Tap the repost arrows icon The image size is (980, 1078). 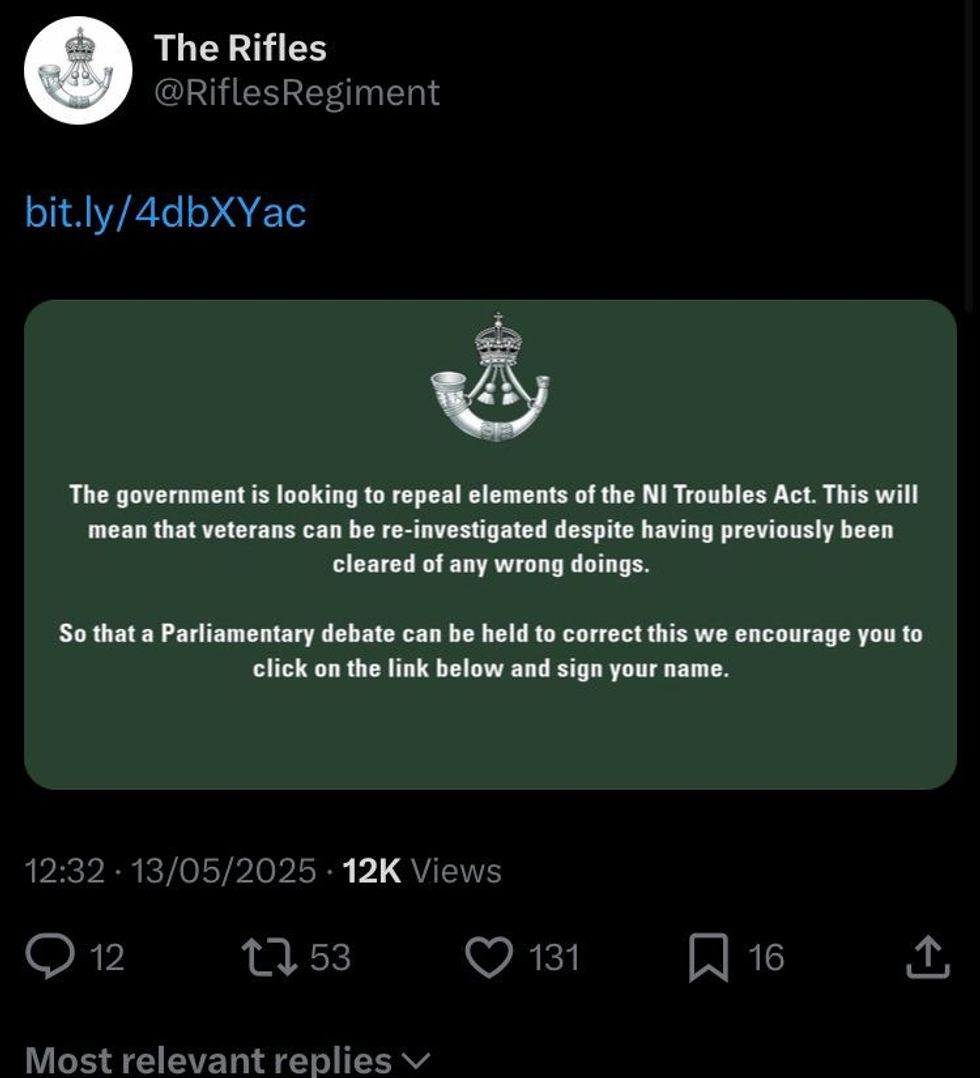pyautogui.click(x=270, y=957)
